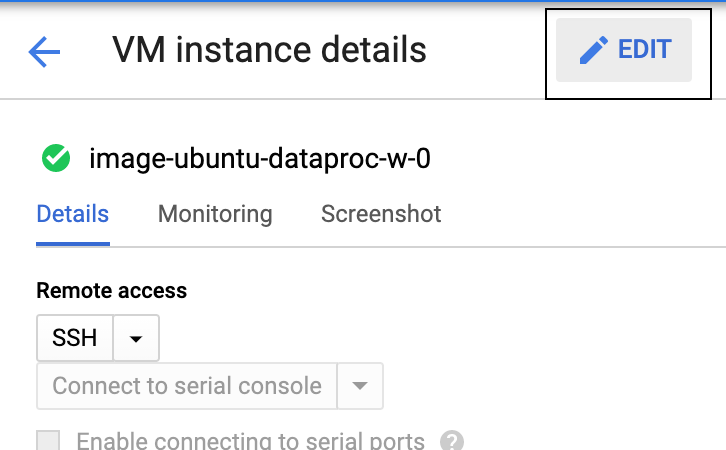Click the Remote access section heading

pos(112,291)
